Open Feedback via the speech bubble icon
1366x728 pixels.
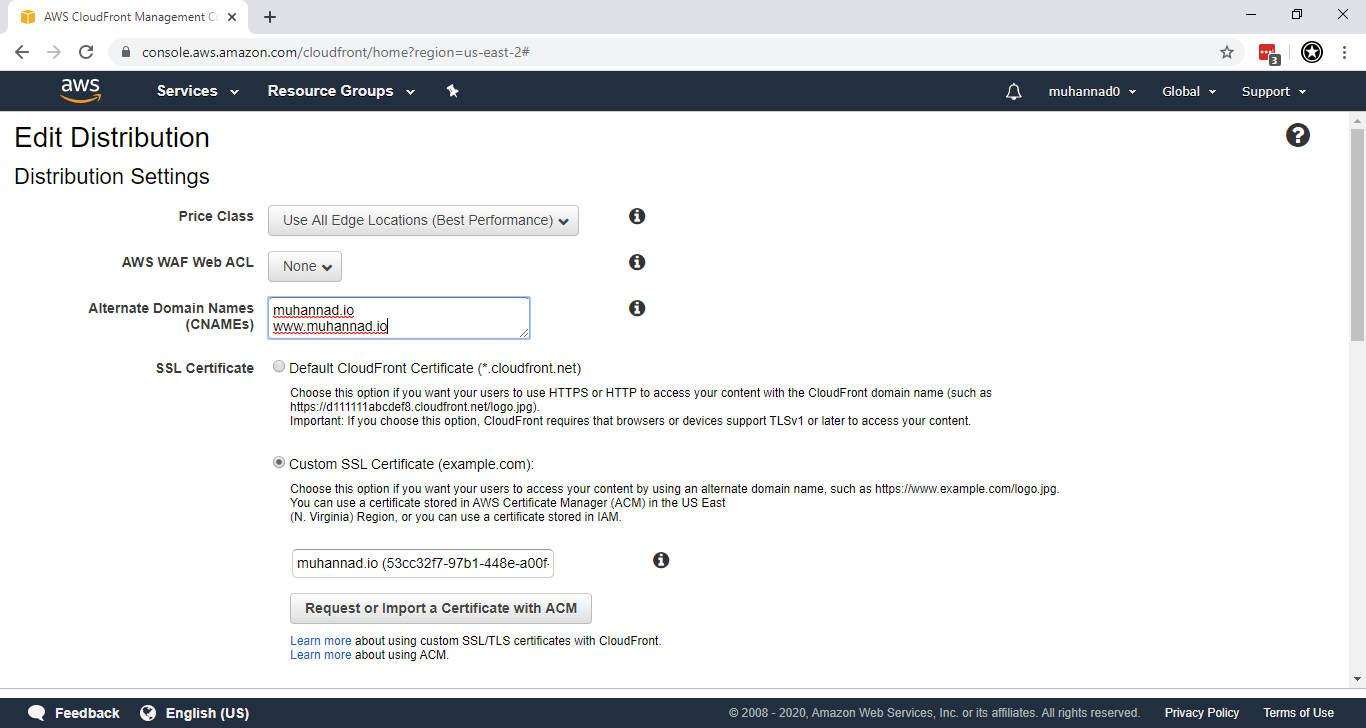(37, 712)
